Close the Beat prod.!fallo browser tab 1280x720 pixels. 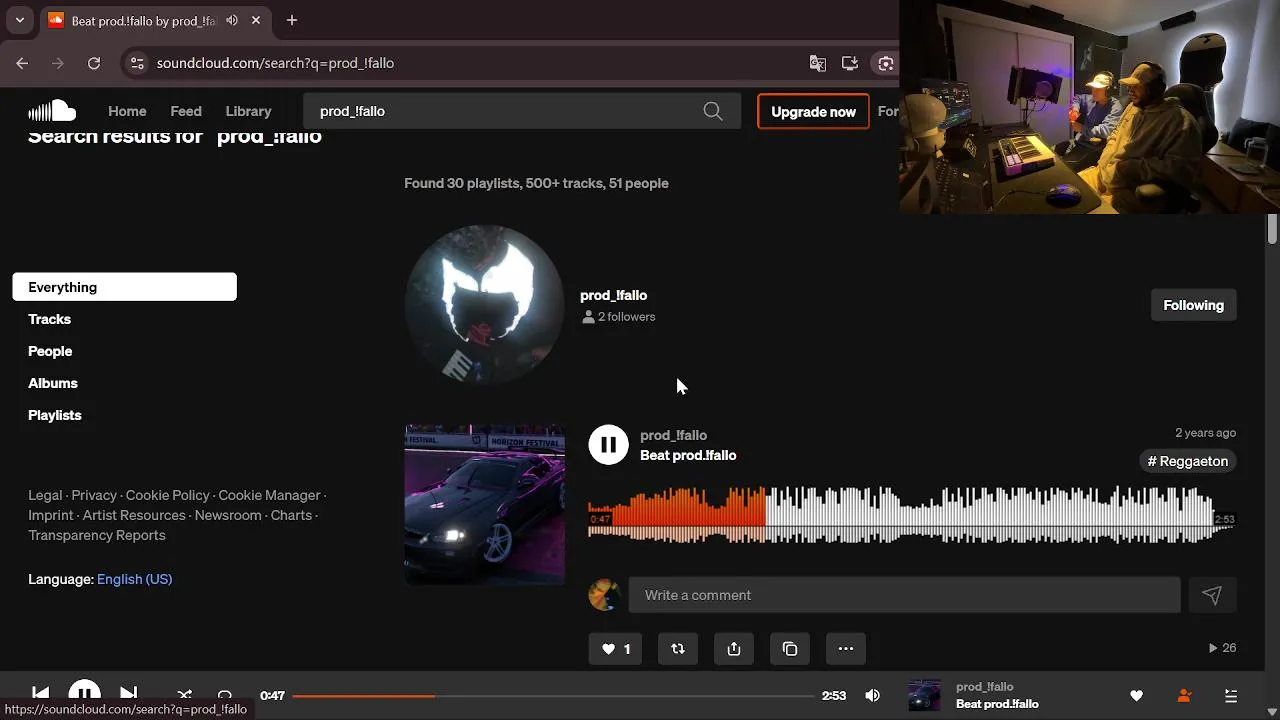(256, 20)
